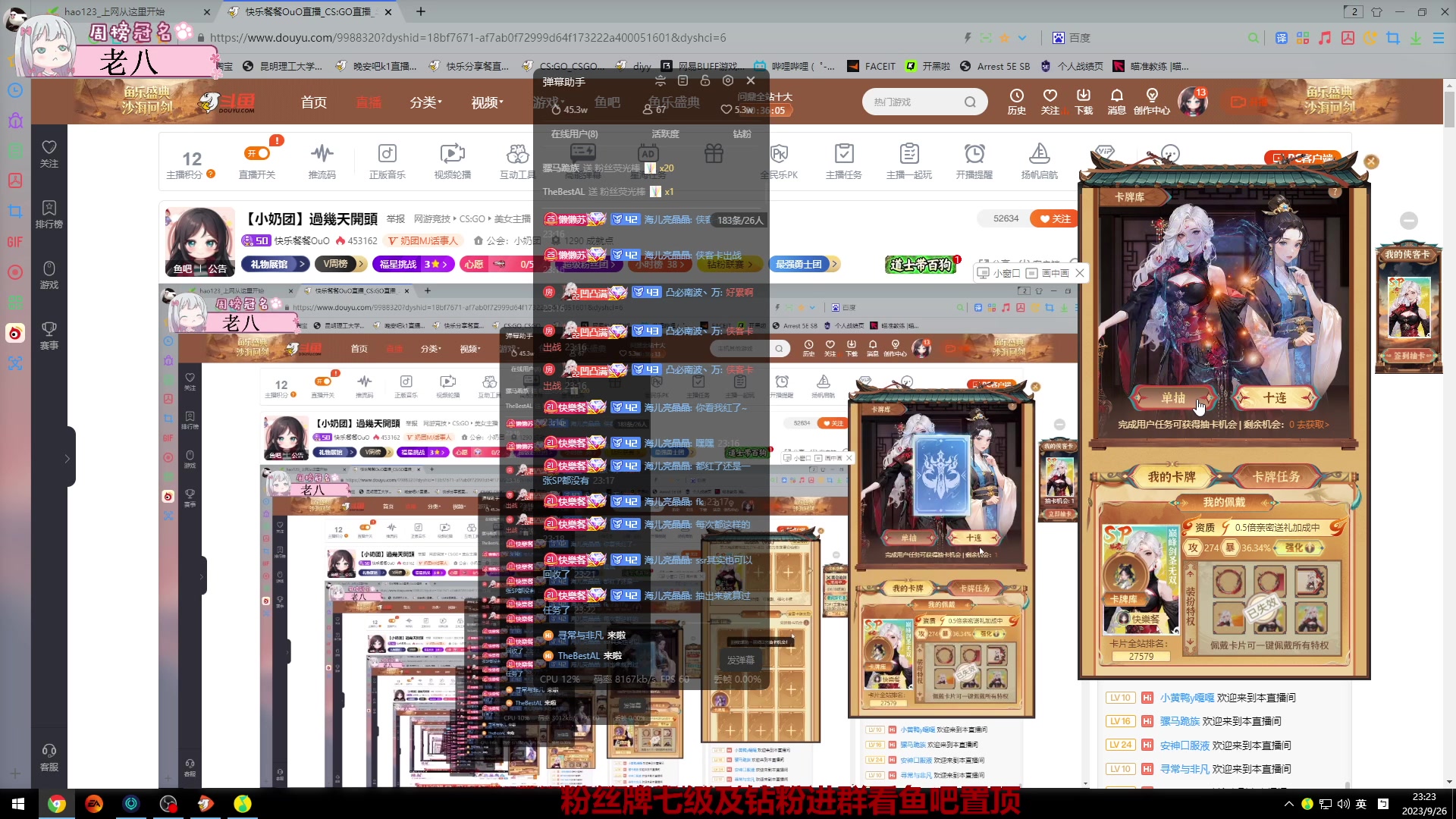Expand the 礼物展馆 gift gallery pill
The width and height of the screenshot is (1456, 819).
275,264
